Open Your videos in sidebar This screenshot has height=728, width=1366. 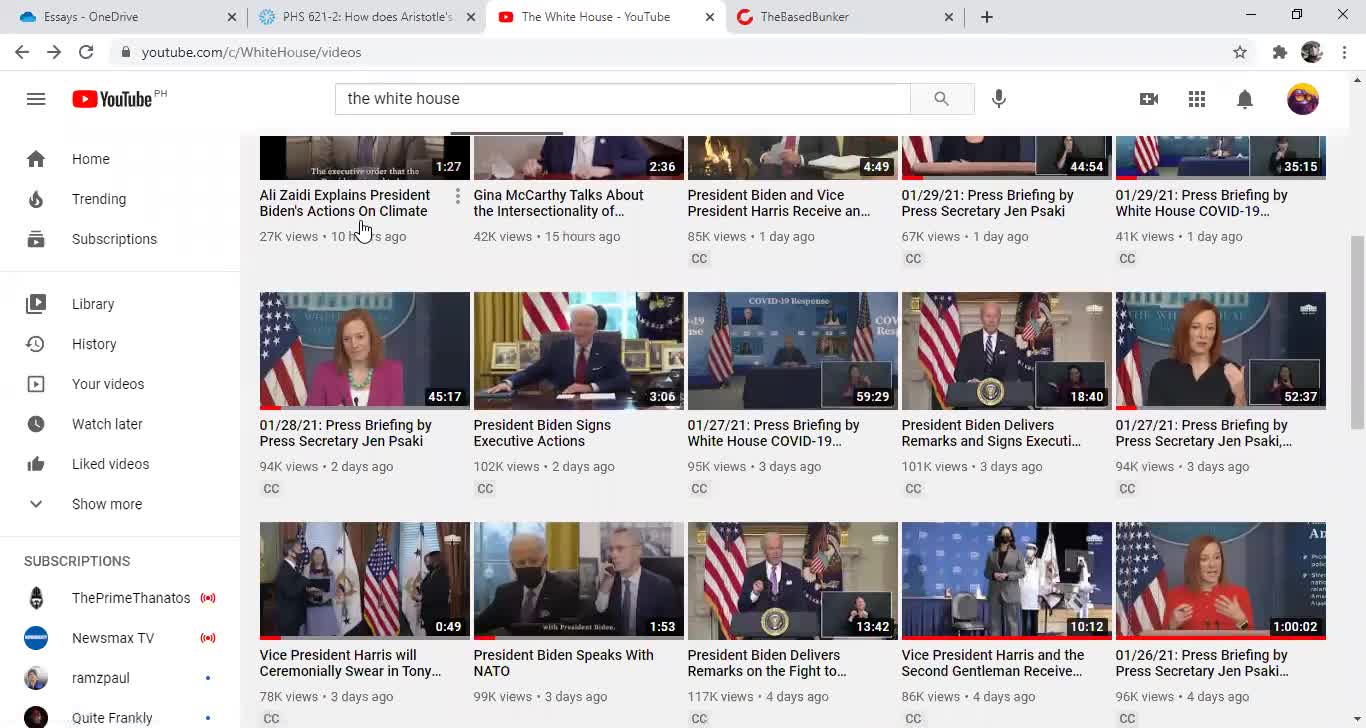click(120, 384)
